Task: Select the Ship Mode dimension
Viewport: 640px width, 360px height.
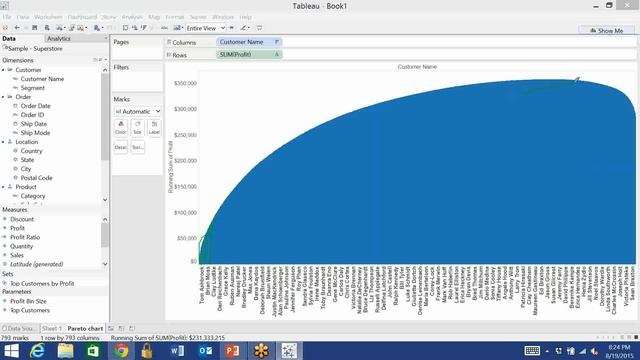Action: click(x=35, y=133)
